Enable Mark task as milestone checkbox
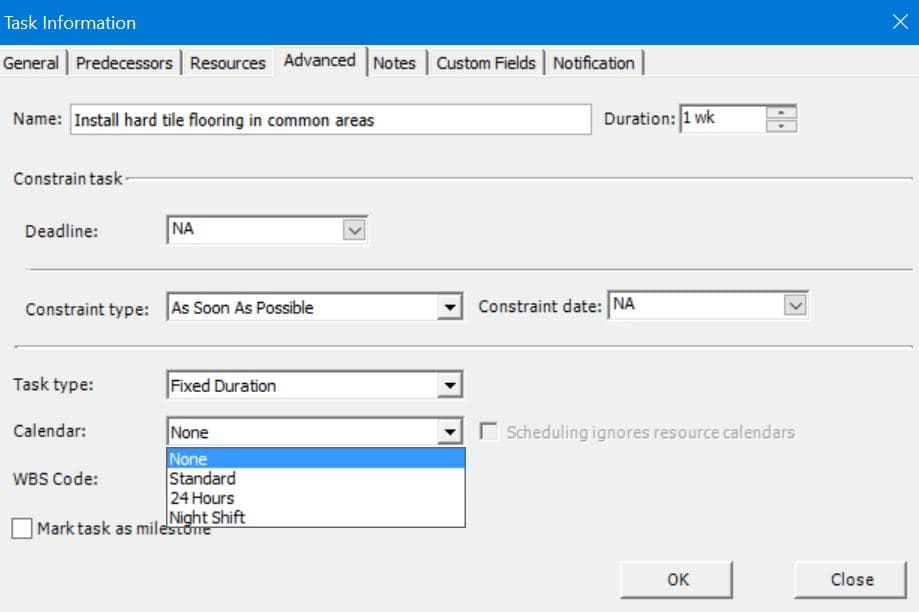 coord(22,529)
